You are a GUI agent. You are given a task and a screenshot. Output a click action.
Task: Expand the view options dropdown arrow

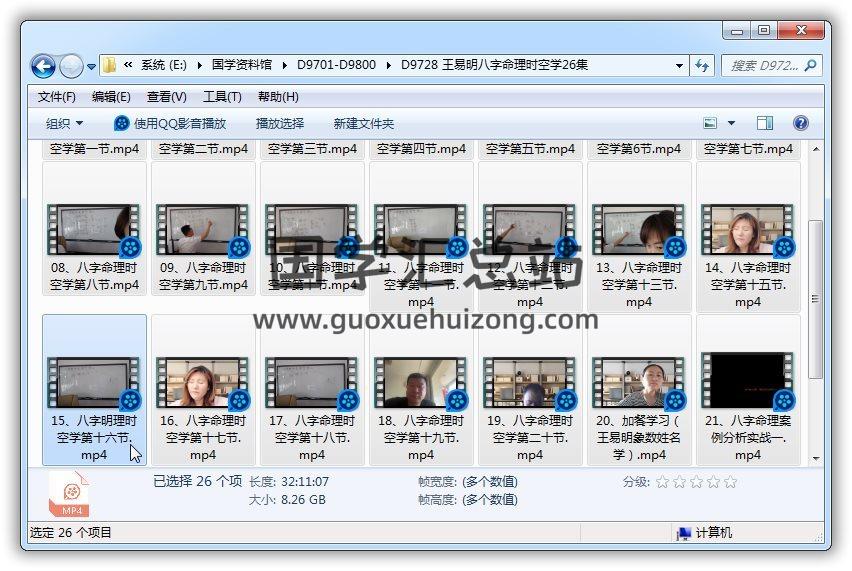[x=731, y=123]
